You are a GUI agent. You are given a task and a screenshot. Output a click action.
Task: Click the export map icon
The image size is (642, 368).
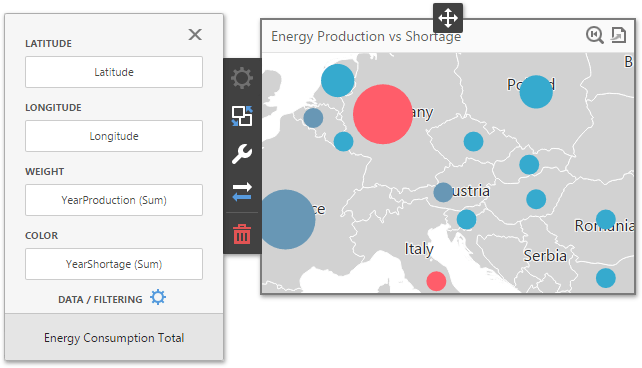[x=619, y=35]
